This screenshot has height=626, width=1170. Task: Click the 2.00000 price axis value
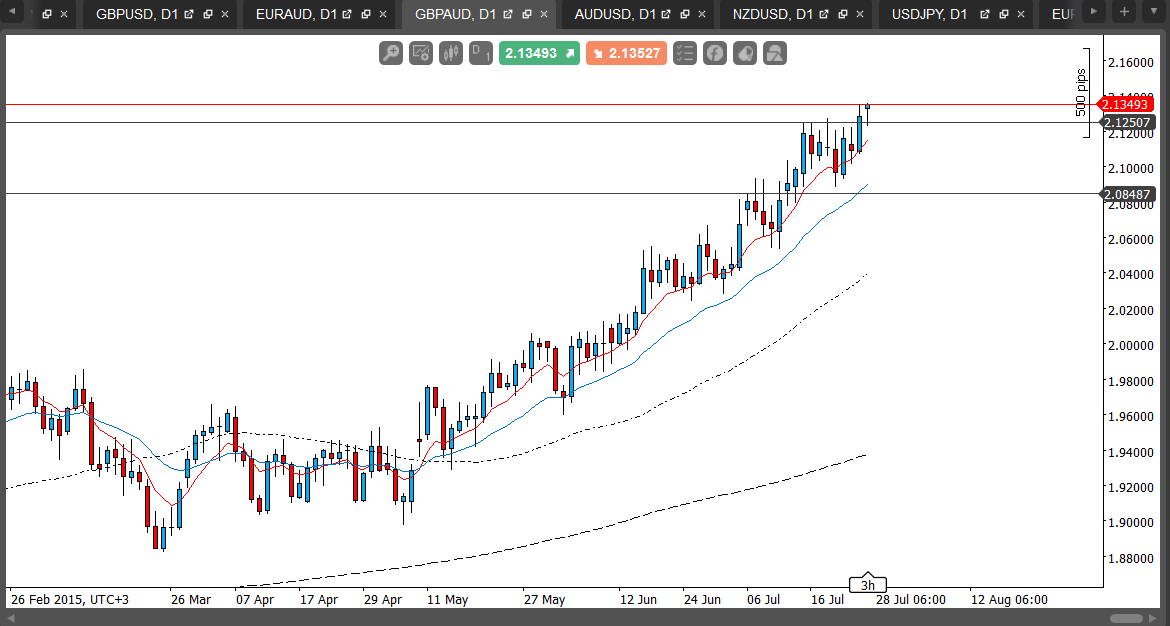[x=1132, y=345]
